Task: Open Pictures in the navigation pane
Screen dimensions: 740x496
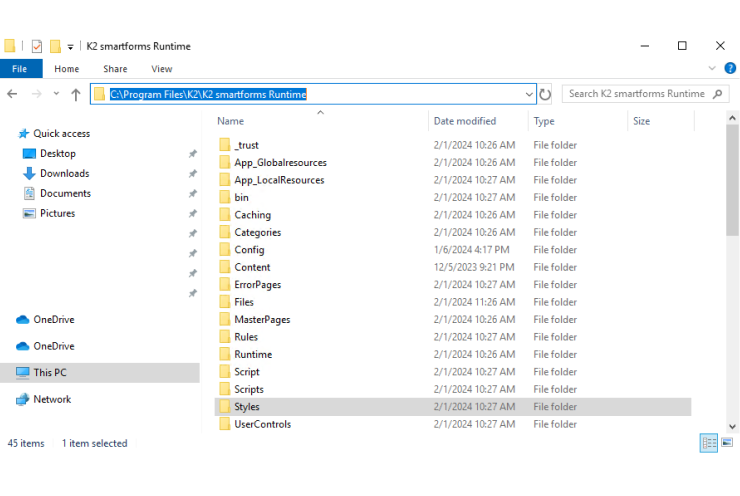Action: (x=57, y=213)
